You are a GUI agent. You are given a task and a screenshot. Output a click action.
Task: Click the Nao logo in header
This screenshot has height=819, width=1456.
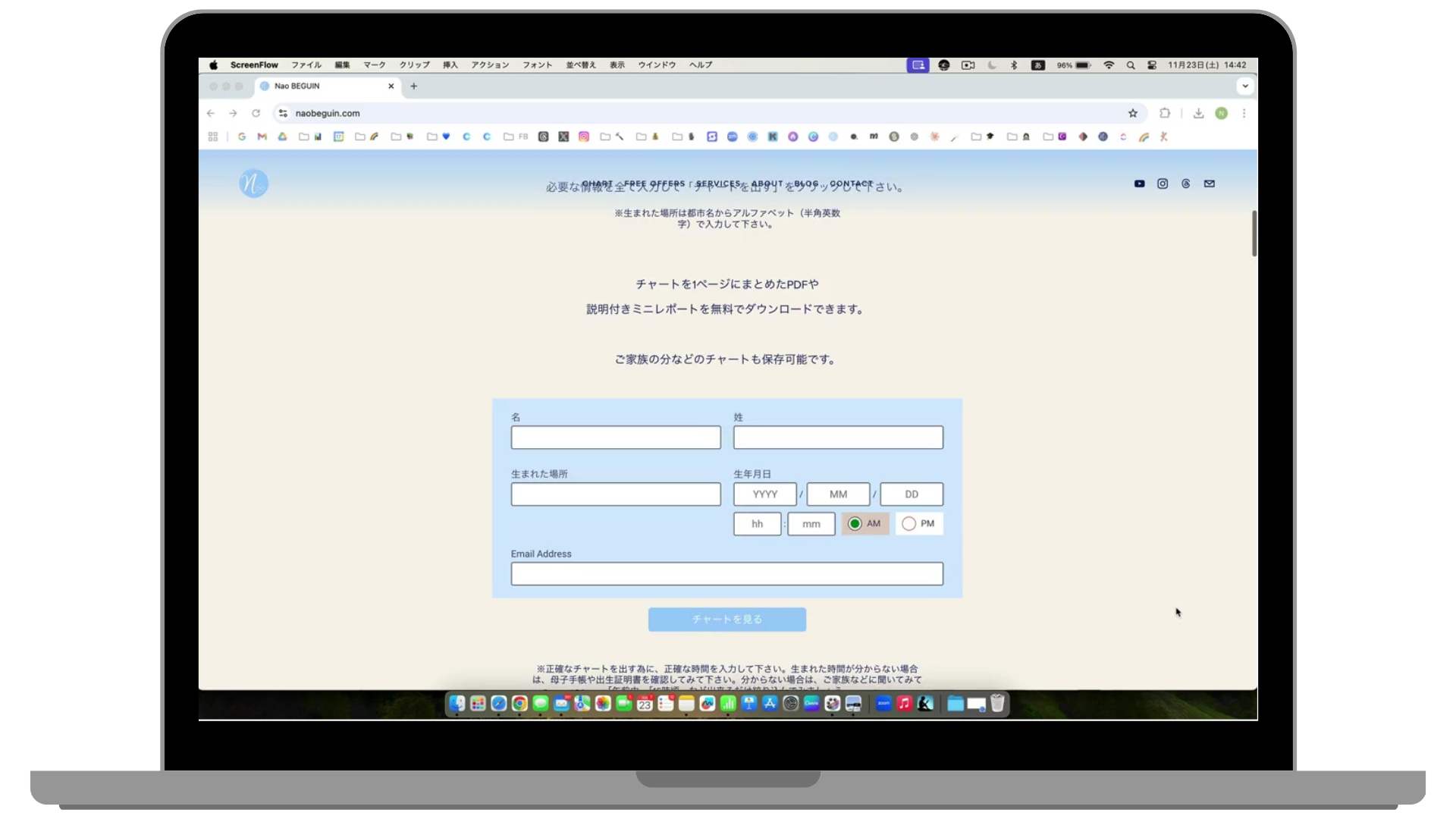[x=253, y=184]
